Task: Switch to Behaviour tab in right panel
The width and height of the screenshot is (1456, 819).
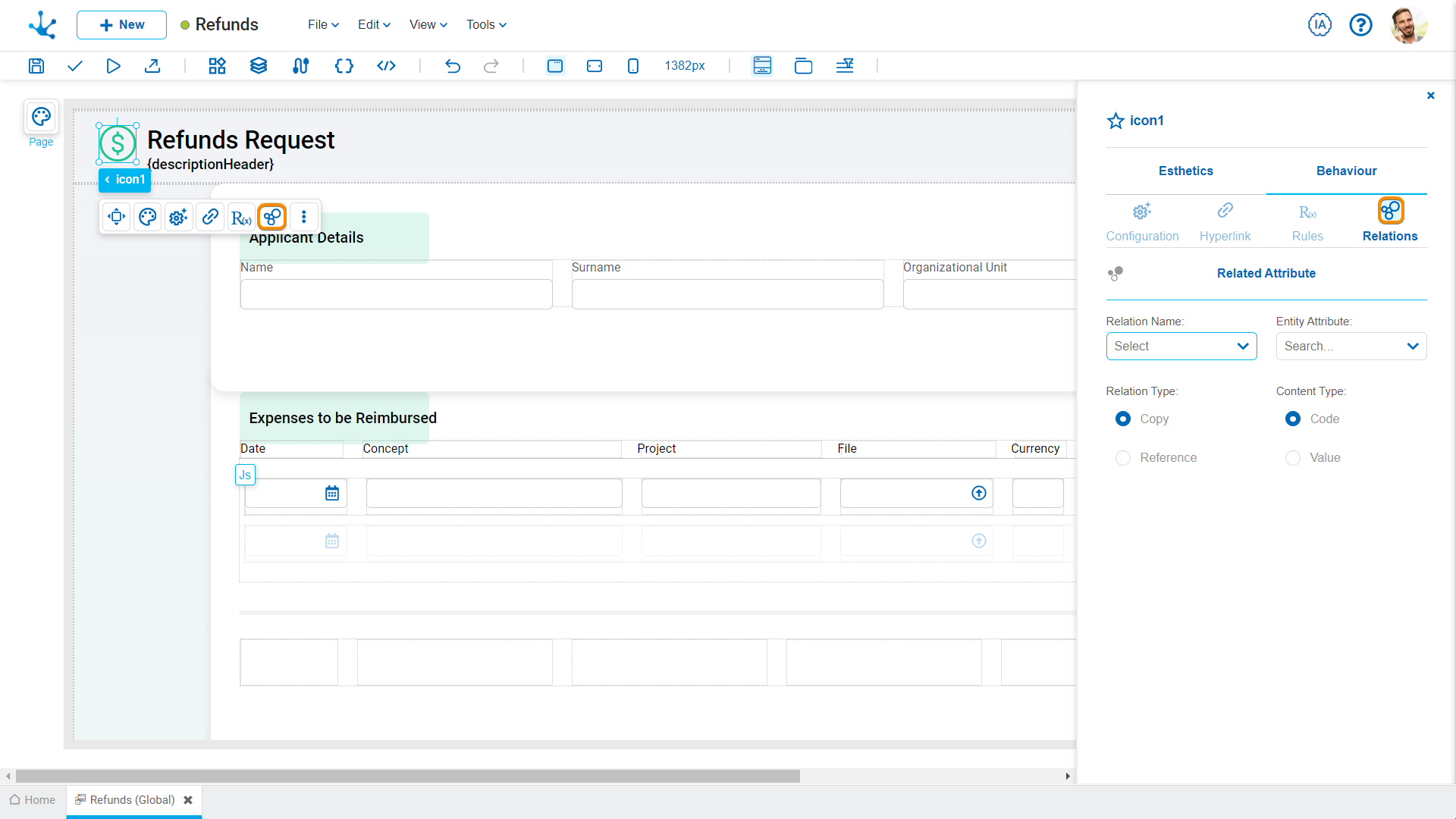Action: click(1346, 171)
